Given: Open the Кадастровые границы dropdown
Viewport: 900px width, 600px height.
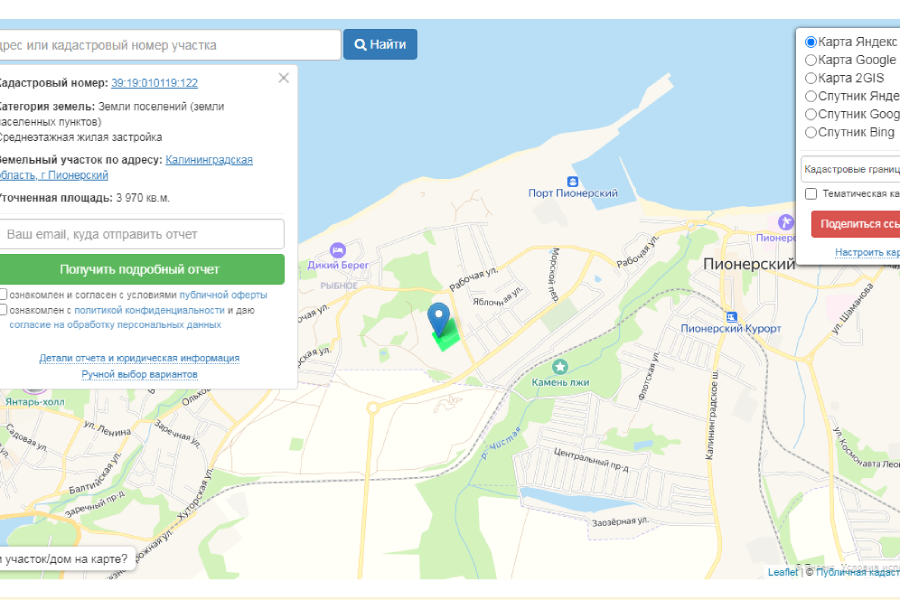Looking at the screenshot, I should (850, 169).
